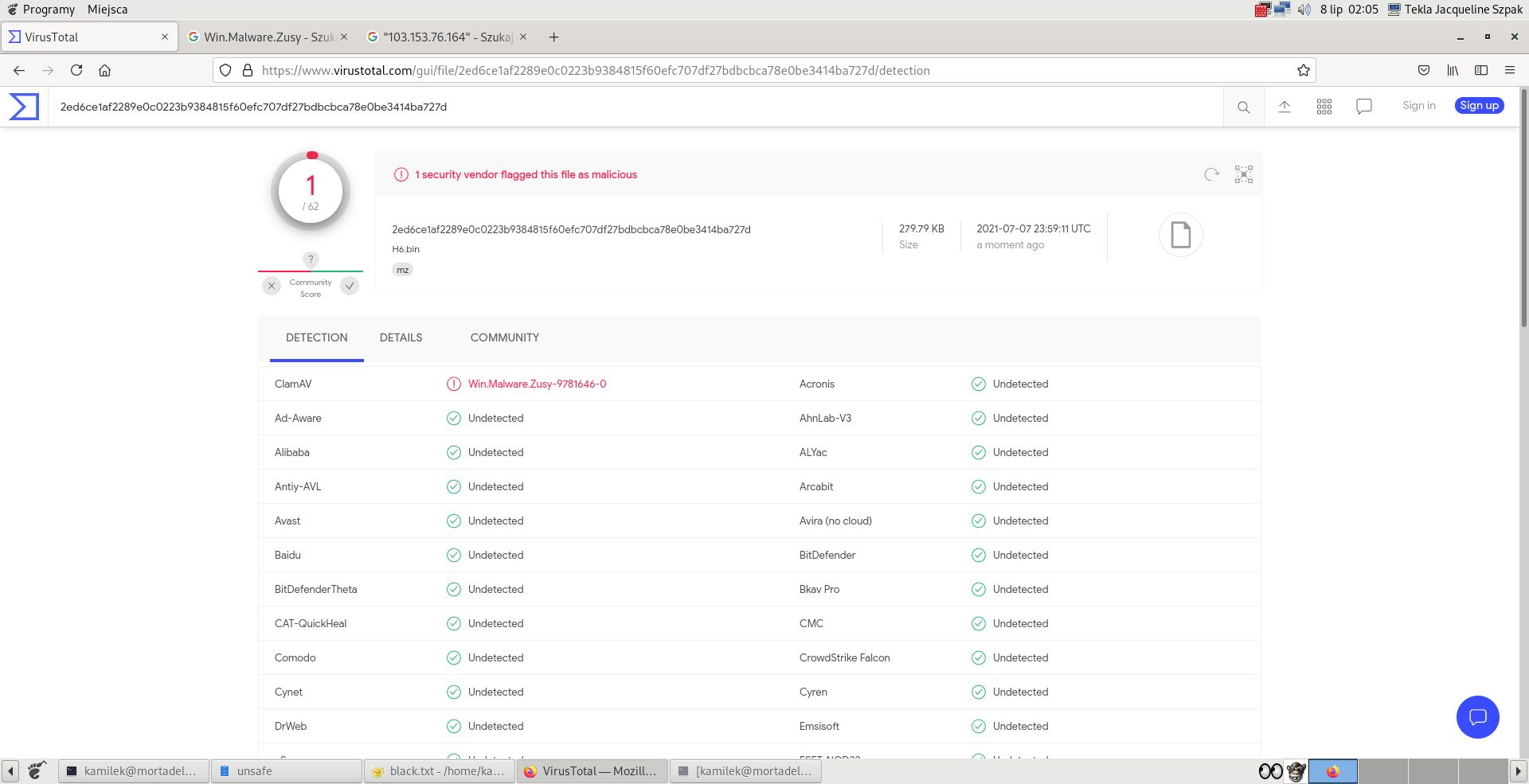
Task: Click the upload file icon
Action: point(1284,107)
